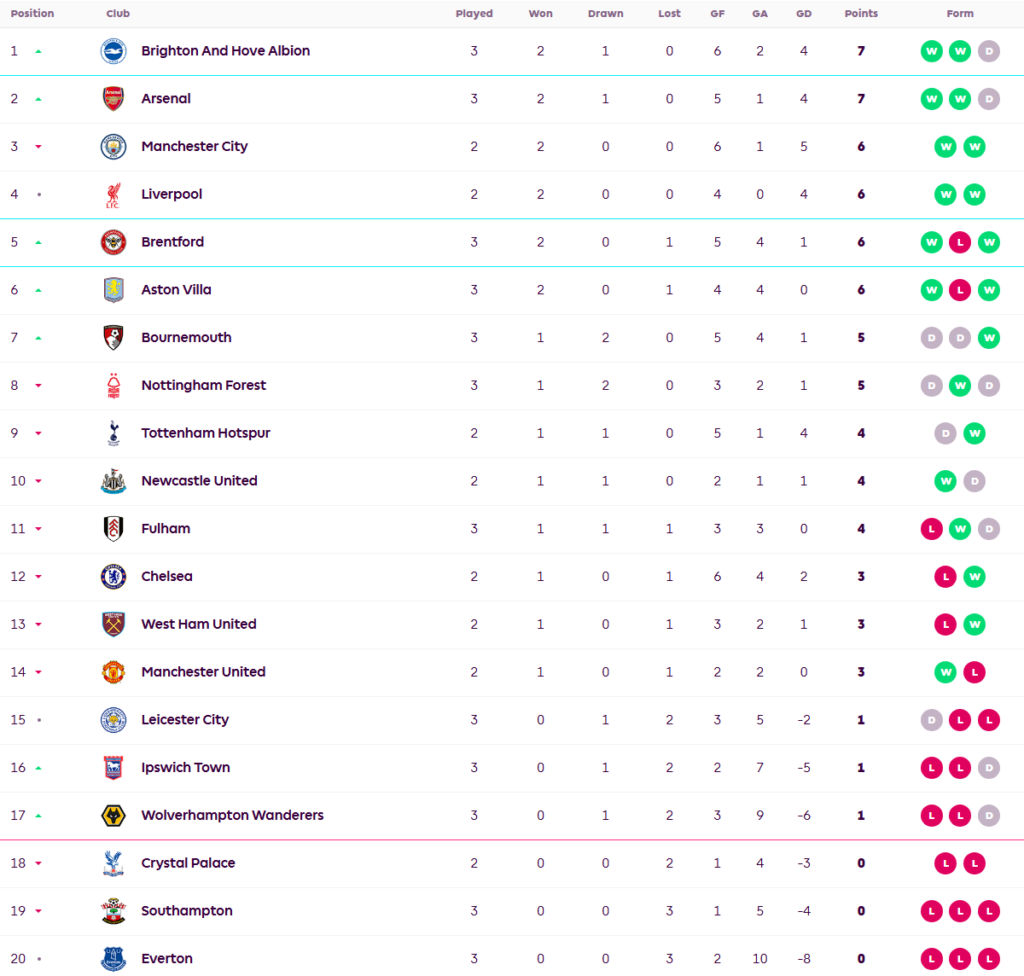Sort by the Points column header

pos(861,13)
